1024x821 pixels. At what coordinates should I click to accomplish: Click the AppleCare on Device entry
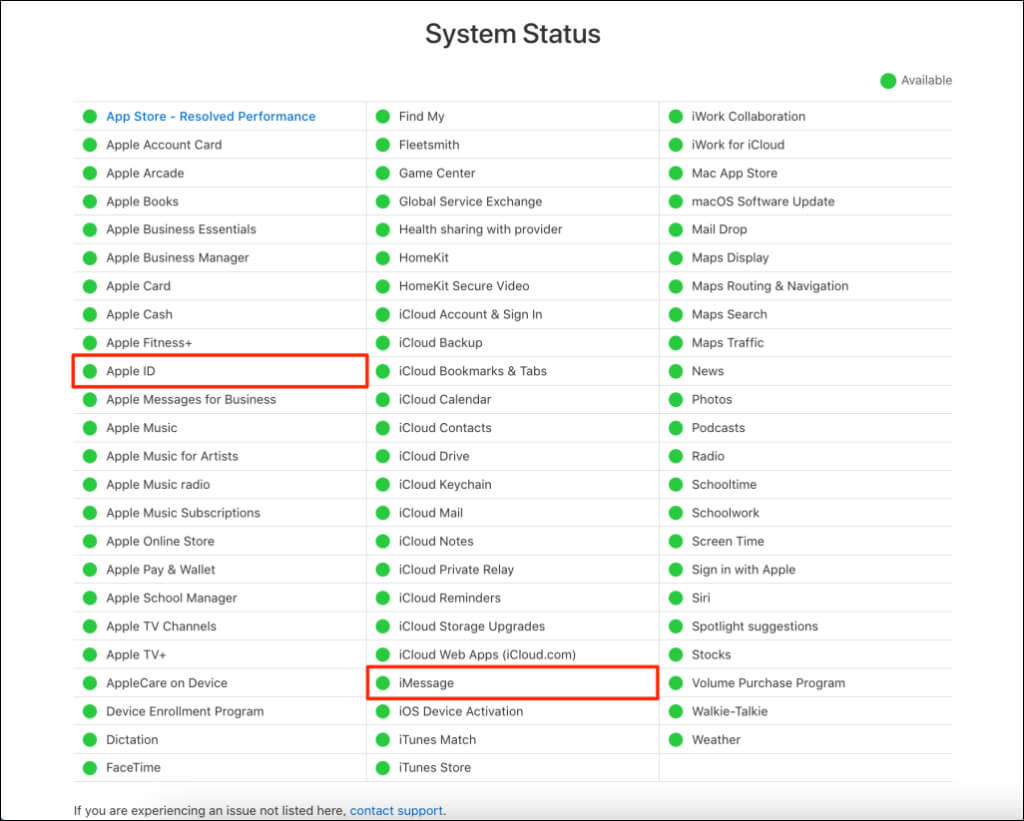pos(167,683)
